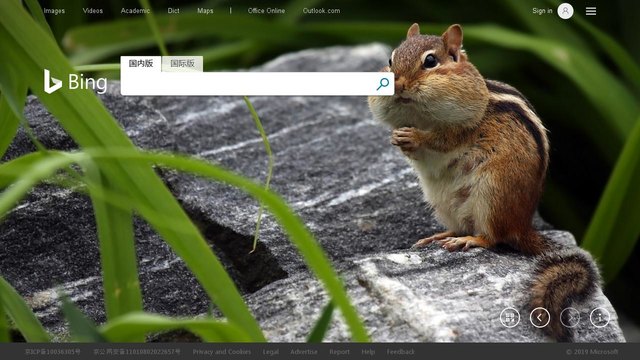Viewport: 640px width, 360px height.
Task: Open the image info icon
Action: click(600, 317)
